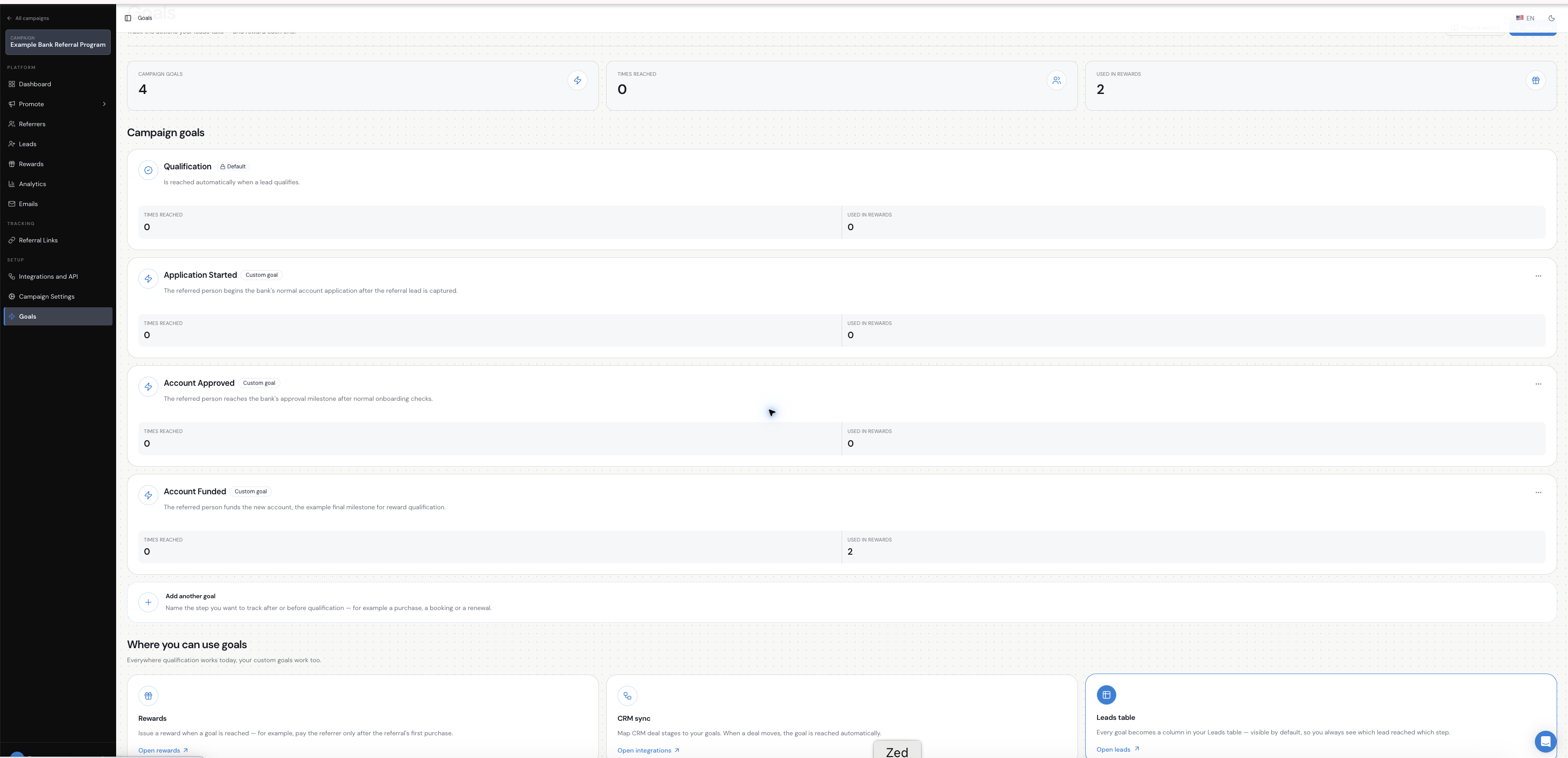Switch to dark mode moon icon
This screenshot has height=758, width=1568.
(1552, 18)
